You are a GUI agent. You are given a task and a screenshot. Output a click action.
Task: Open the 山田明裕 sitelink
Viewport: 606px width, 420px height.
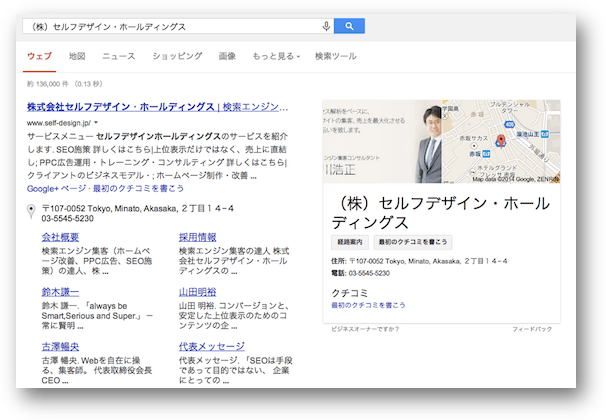[x=197, y=292]
